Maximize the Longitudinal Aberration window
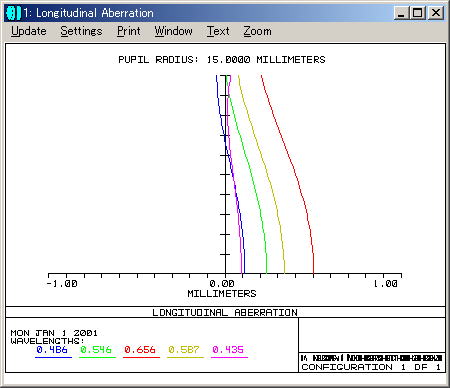Screen dimensions: 450x388 (417, 13)
